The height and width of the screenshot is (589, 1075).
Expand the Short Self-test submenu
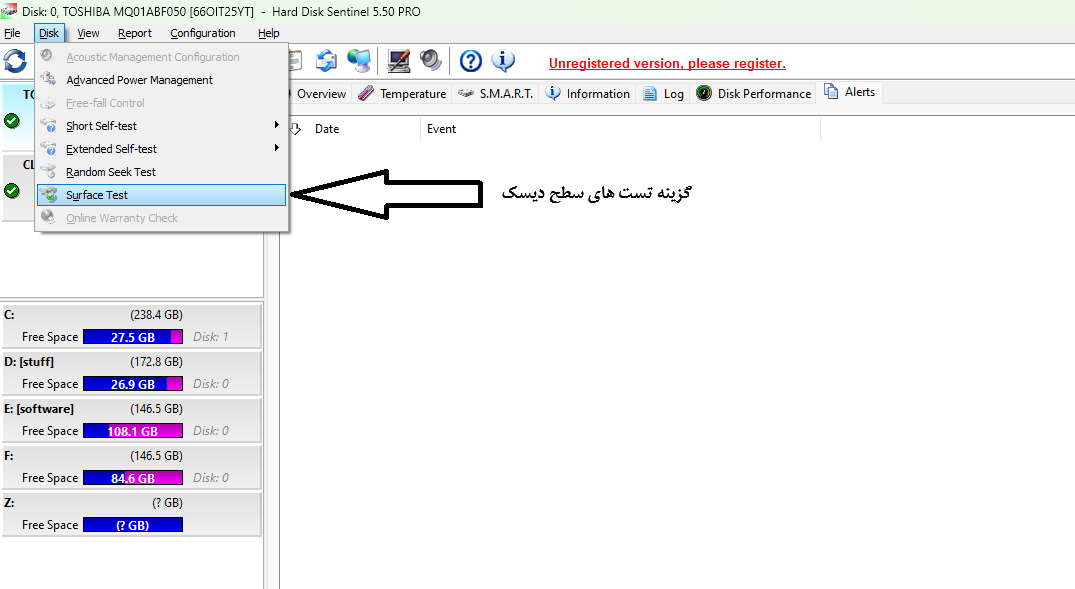point(162,126)
